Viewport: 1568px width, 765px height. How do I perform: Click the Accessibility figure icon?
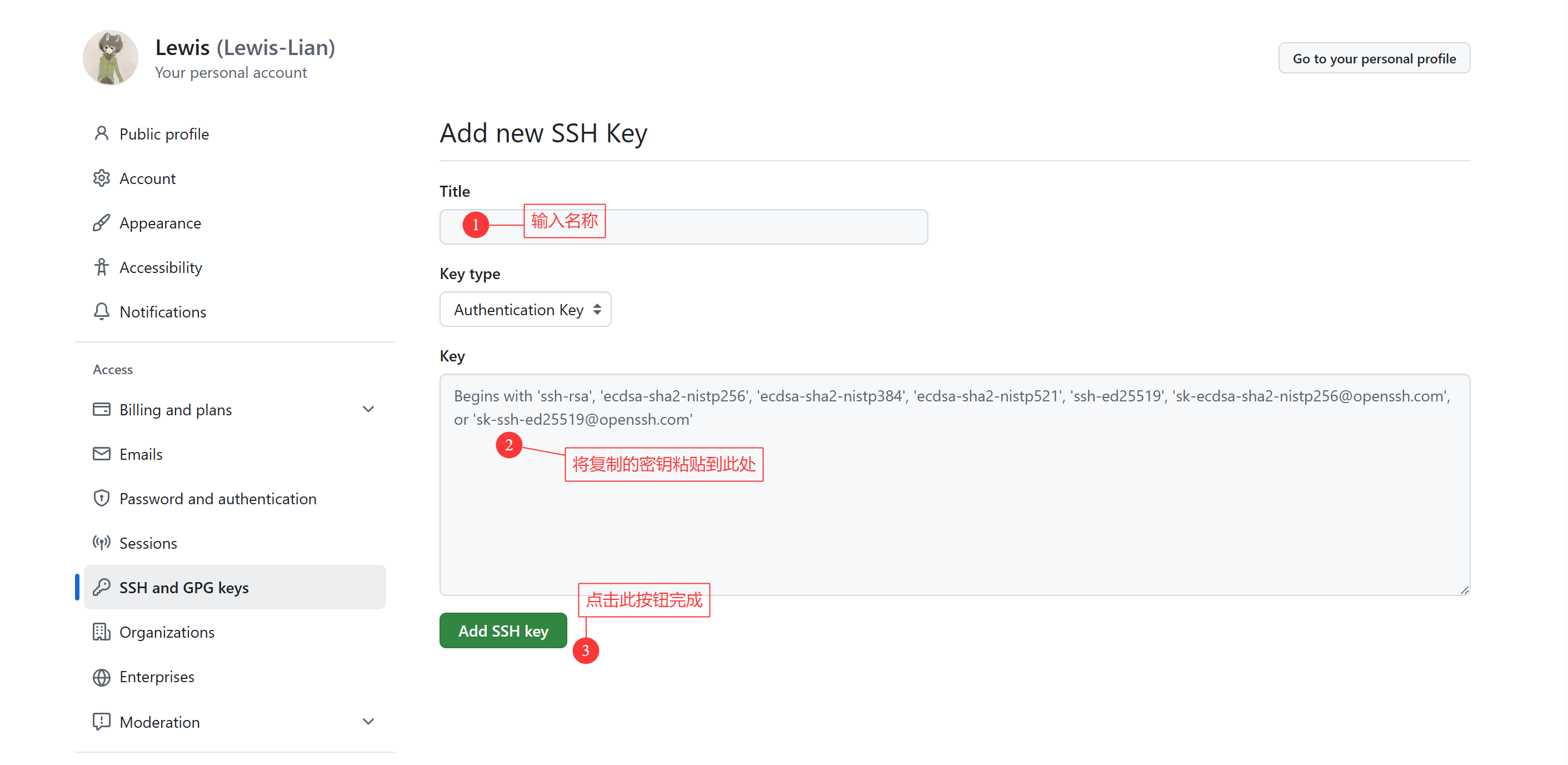click(x=101, y=267)
